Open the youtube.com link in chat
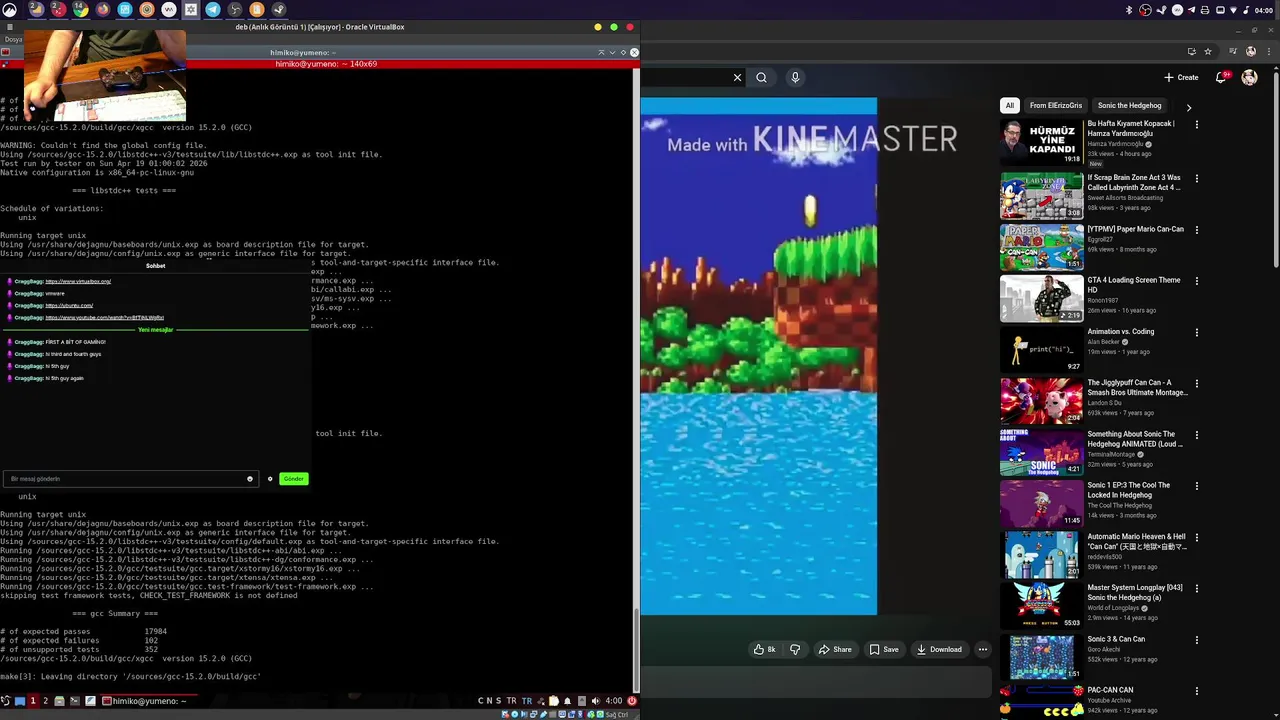The height and width of the screenshot is (720, 1280). click(104, 318)
